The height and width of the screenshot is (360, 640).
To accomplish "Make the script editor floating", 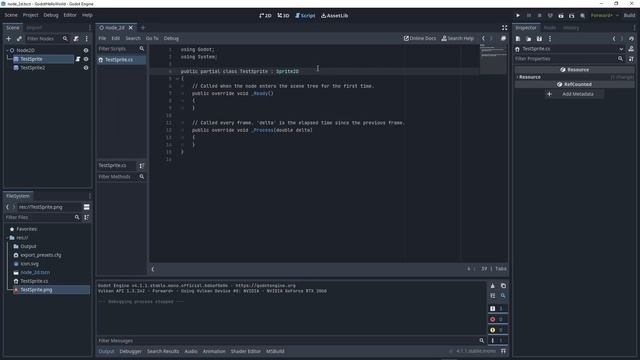I will coord(503,38).
